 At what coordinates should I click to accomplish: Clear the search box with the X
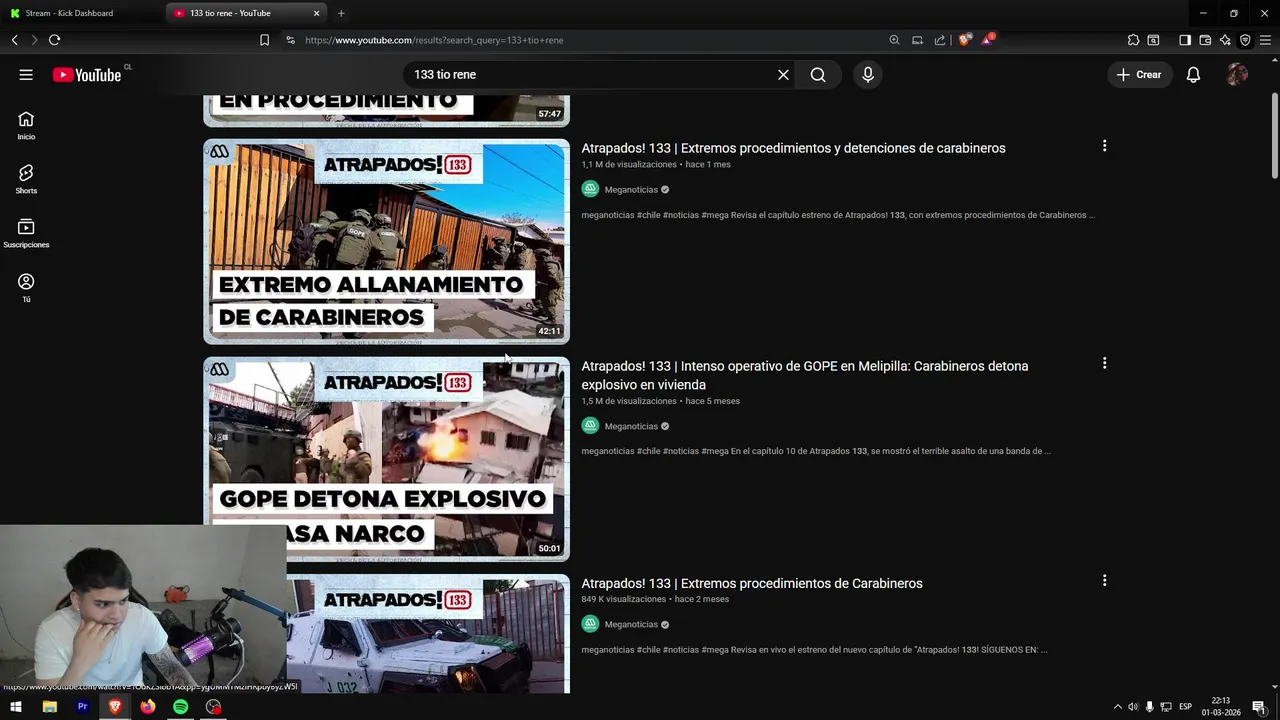pos(783,75)
